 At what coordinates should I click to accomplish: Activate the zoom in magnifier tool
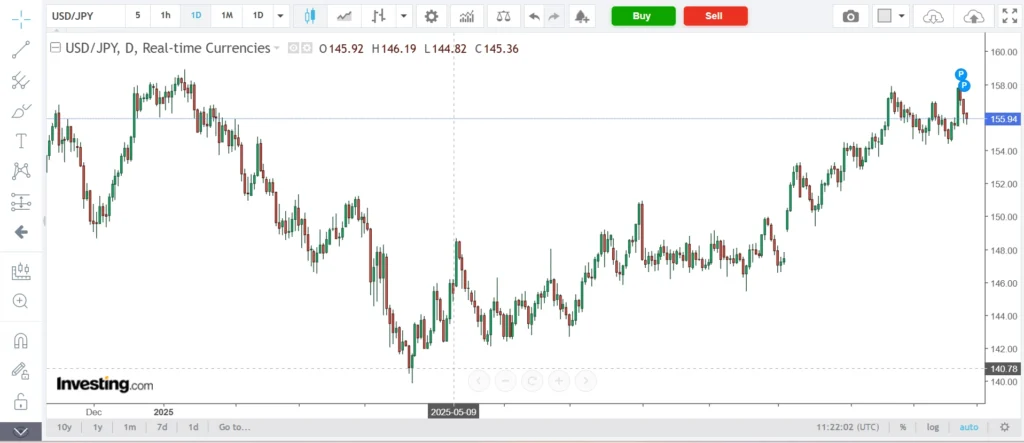[21, 301]
